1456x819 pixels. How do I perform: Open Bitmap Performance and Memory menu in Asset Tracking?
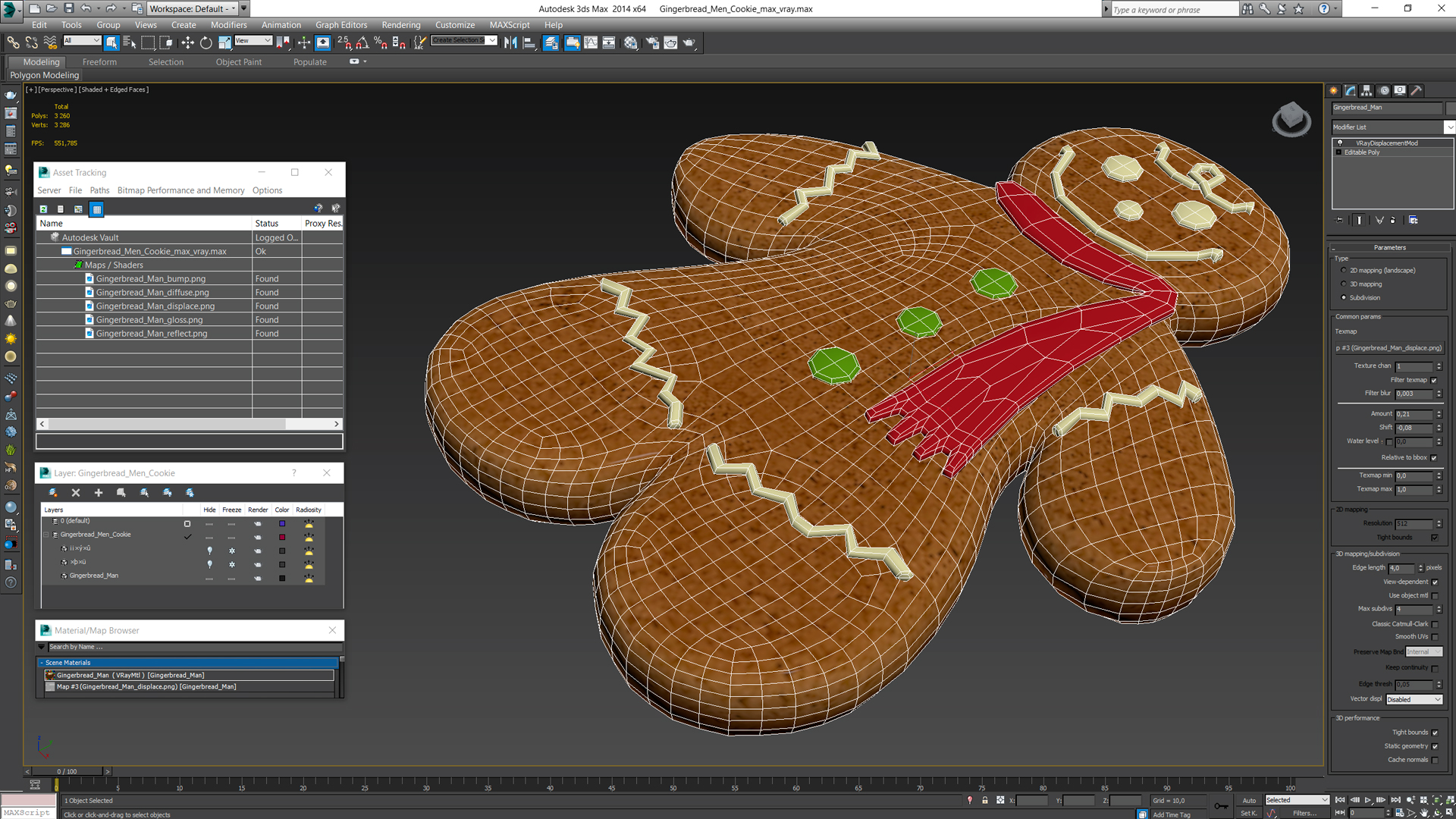(x=180, y=190)
